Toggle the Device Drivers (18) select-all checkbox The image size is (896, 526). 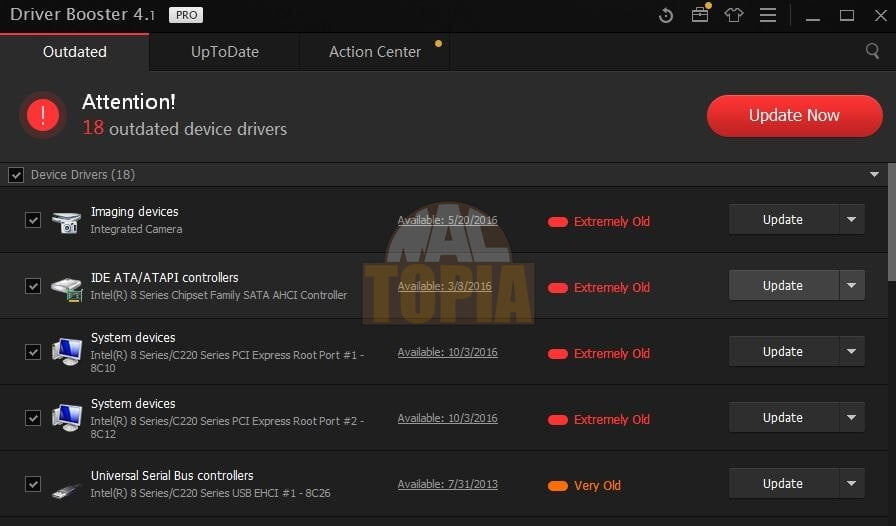[16, 175]
